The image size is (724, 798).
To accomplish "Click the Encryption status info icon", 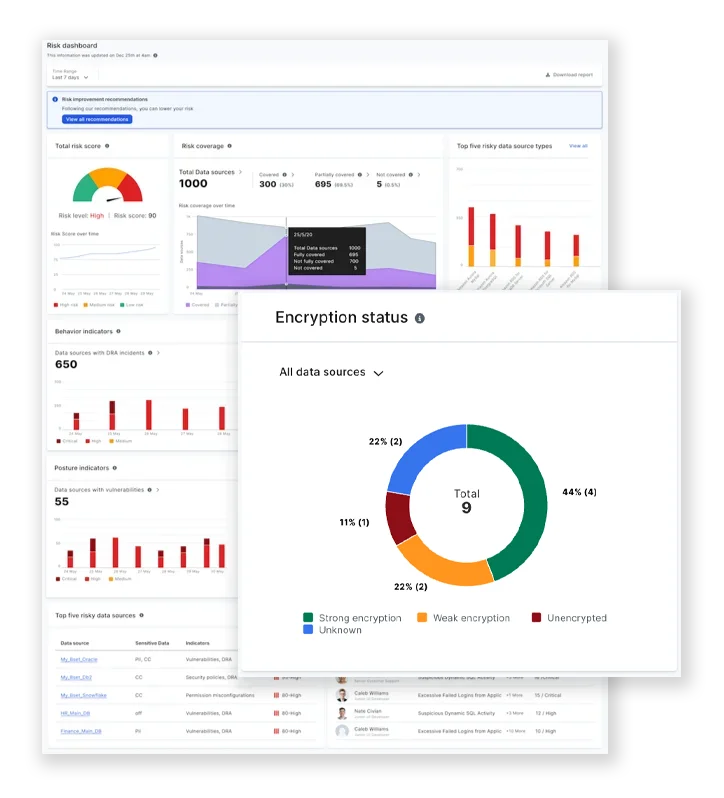I will 420,318.
